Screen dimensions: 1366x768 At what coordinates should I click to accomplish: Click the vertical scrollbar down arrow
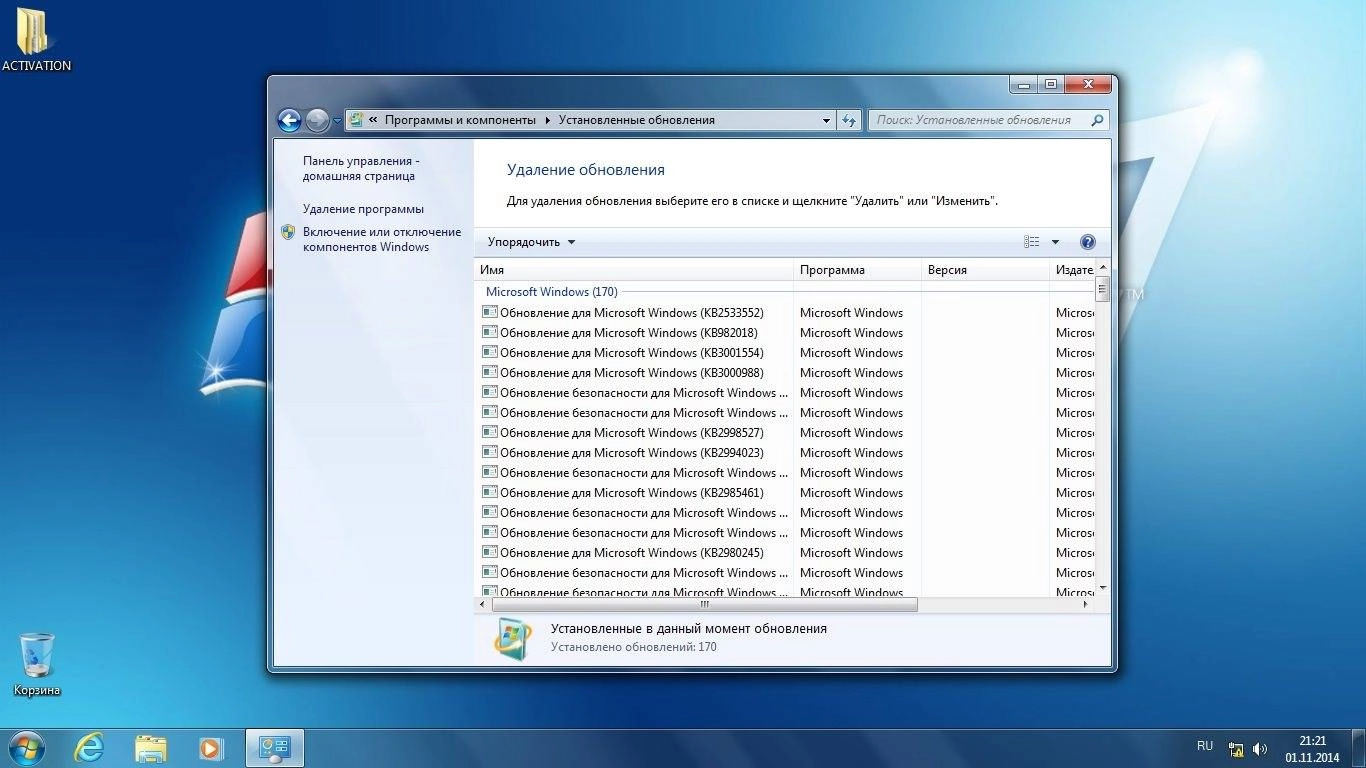click(1103, 588)
